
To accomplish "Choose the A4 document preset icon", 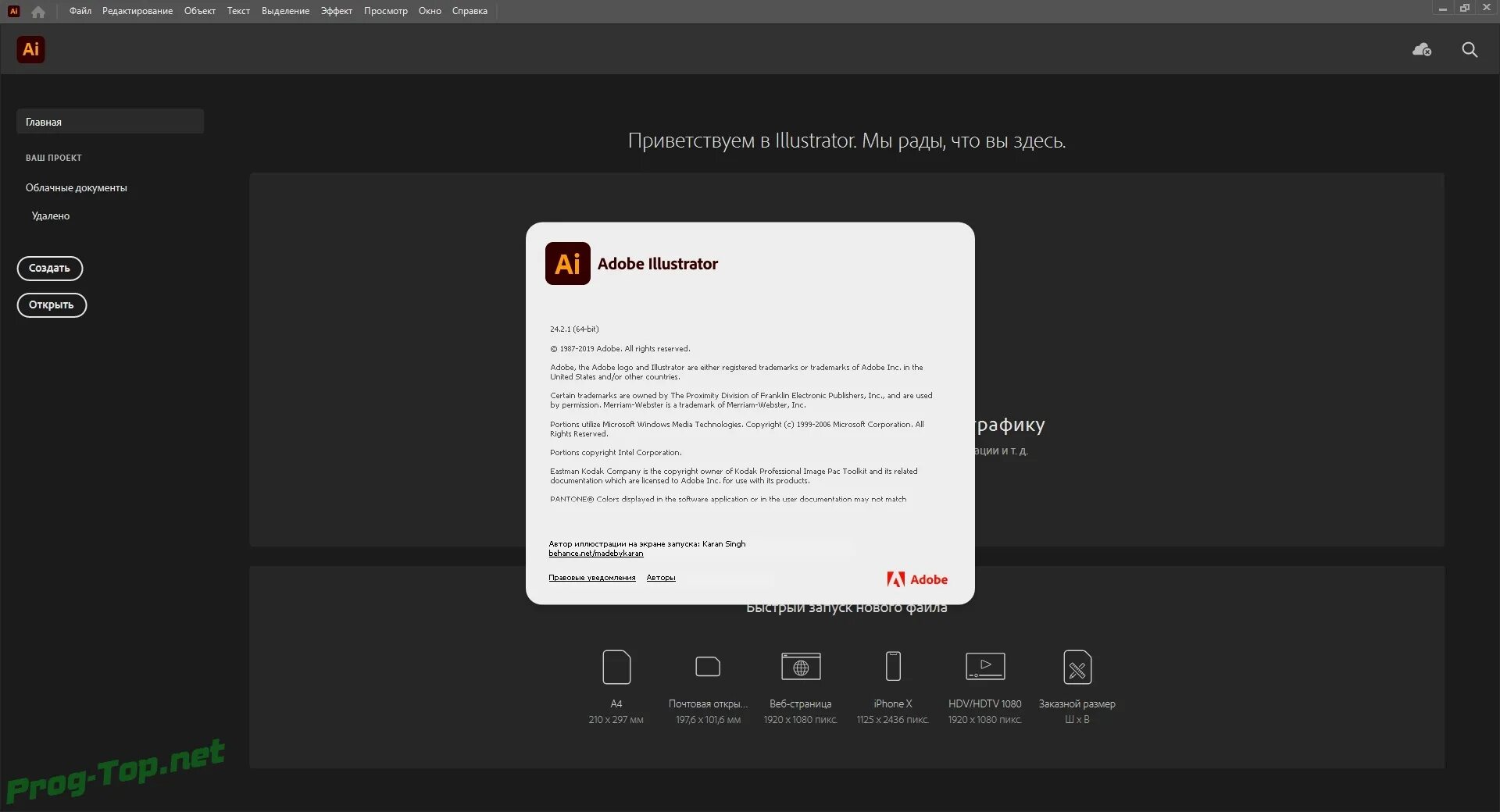I will point(616,667).
